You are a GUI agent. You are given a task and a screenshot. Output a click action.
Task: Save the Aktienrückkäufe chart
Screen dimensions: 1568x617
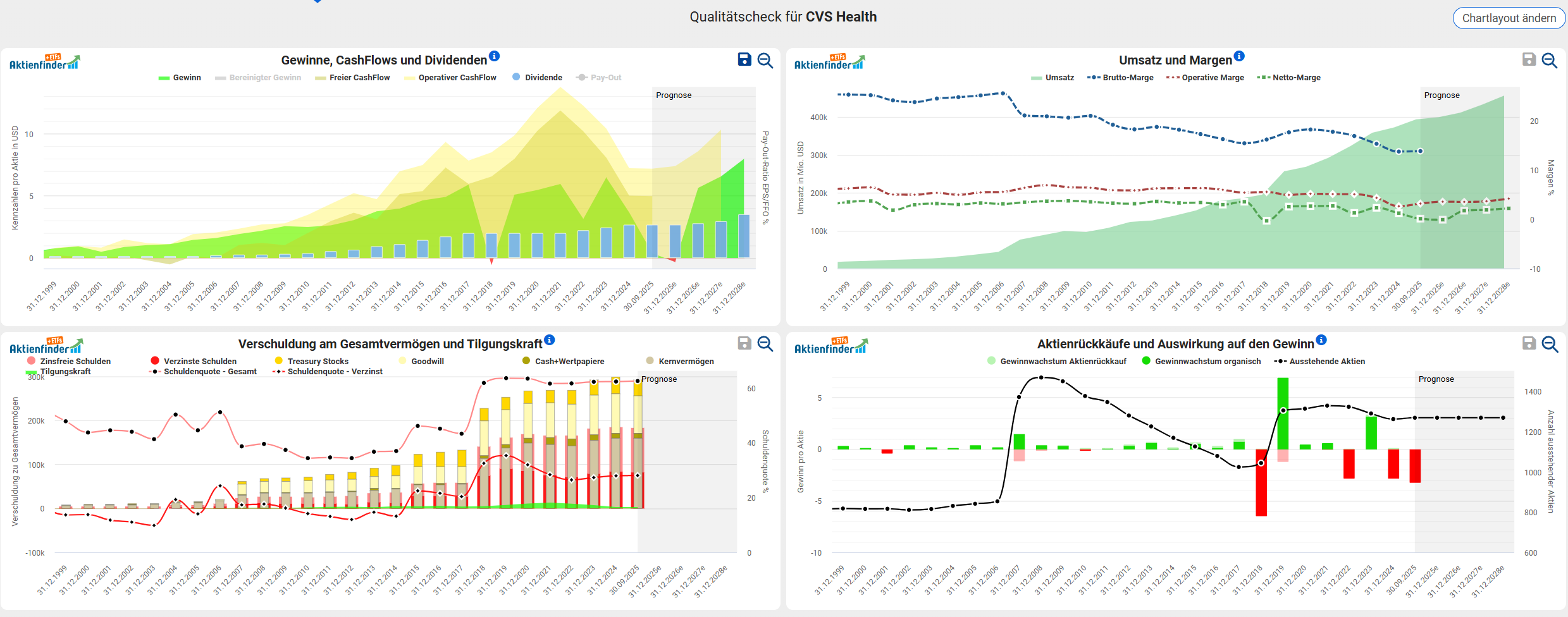click(x=1529, y=343)
